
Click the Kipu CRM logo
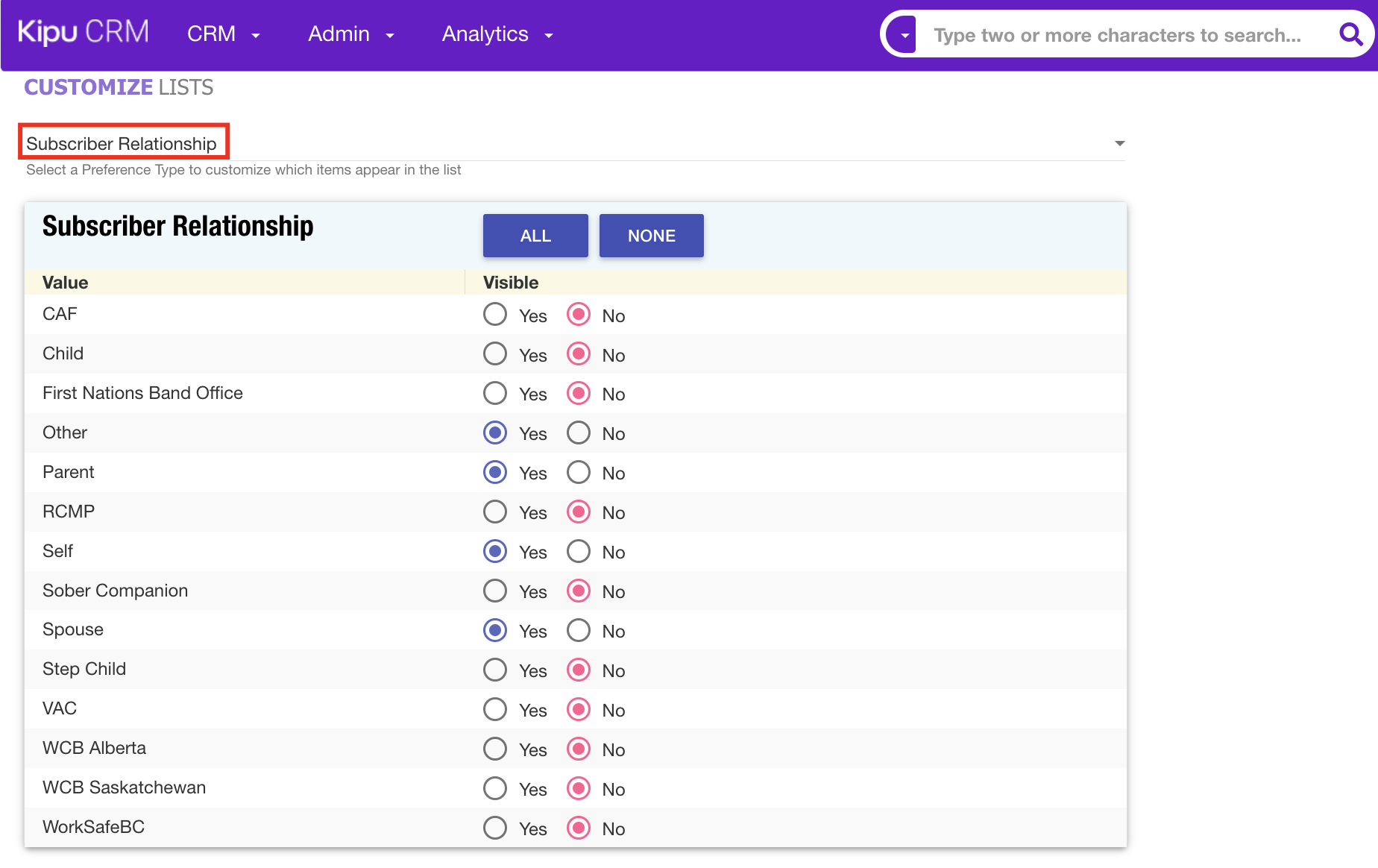tap(83, 33)
